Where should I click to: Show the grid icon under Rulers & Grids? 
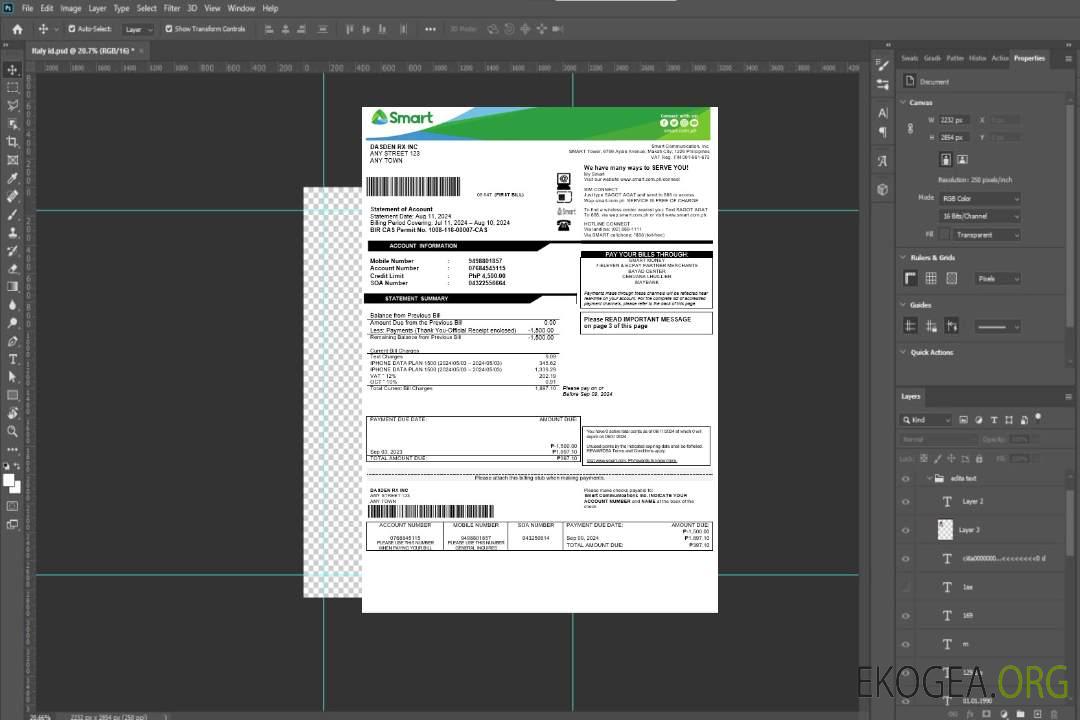pyautogui.click(x=931, y=278)
